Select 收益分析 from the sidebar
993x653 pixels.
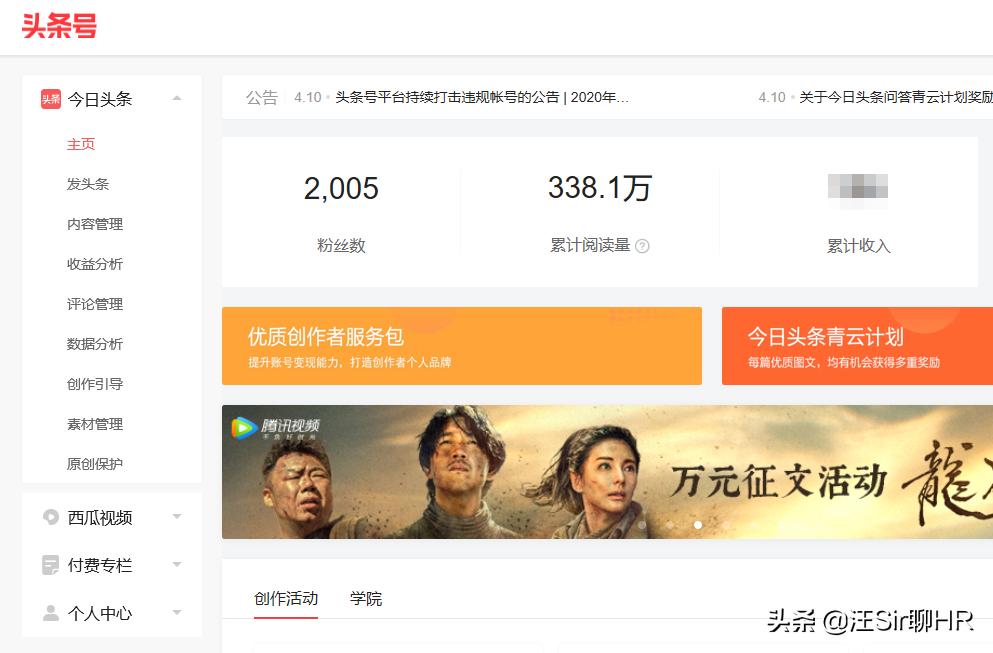tap(95, 264)
